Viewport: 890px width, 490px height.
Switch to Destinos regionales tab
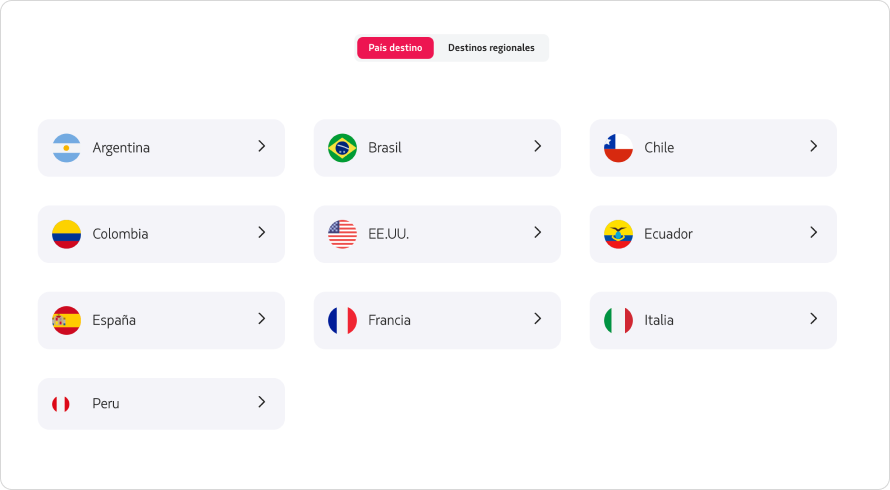(491, 48)
